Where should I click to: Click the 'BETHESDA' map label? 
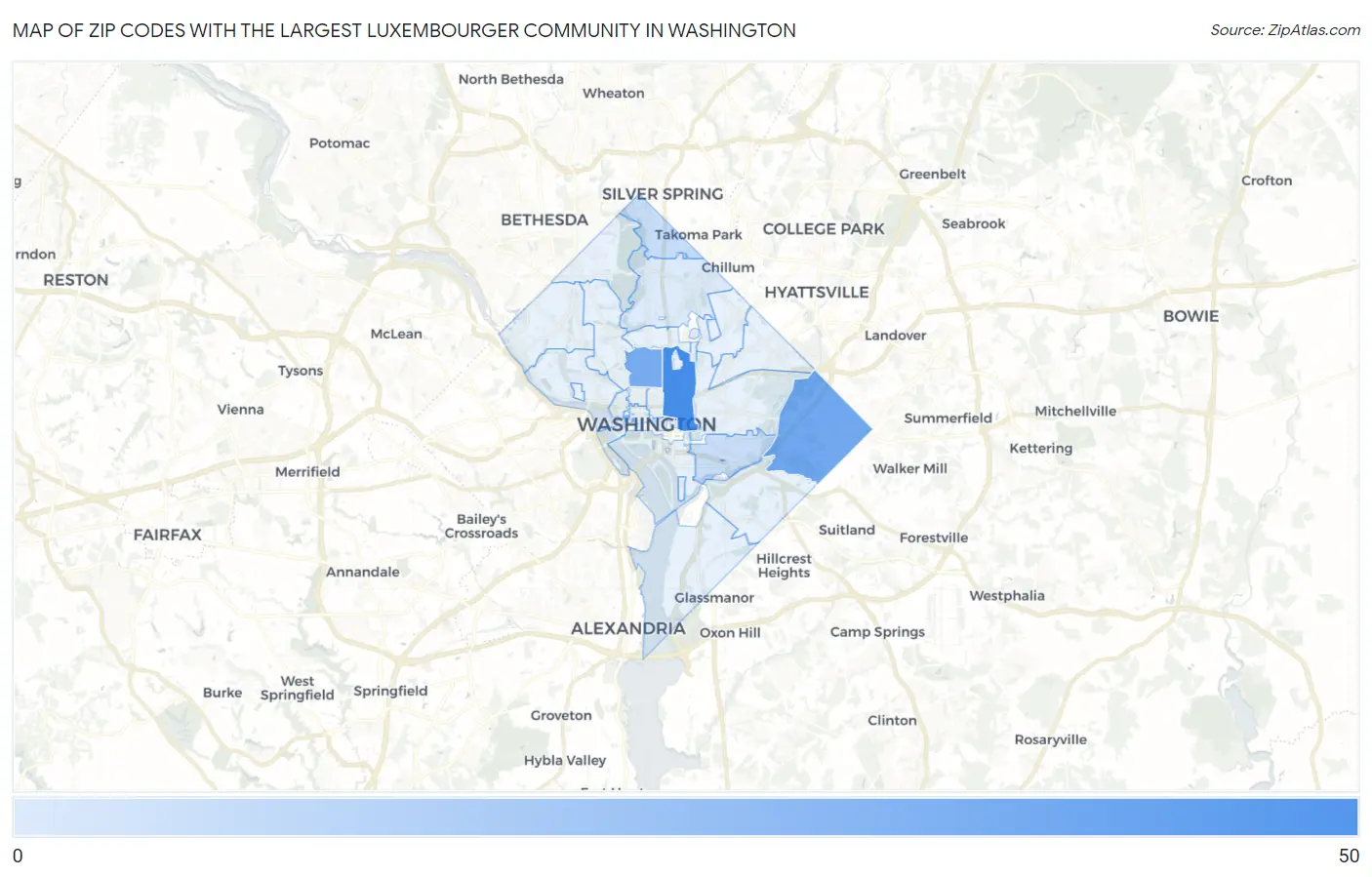click(x=545, y=220)
